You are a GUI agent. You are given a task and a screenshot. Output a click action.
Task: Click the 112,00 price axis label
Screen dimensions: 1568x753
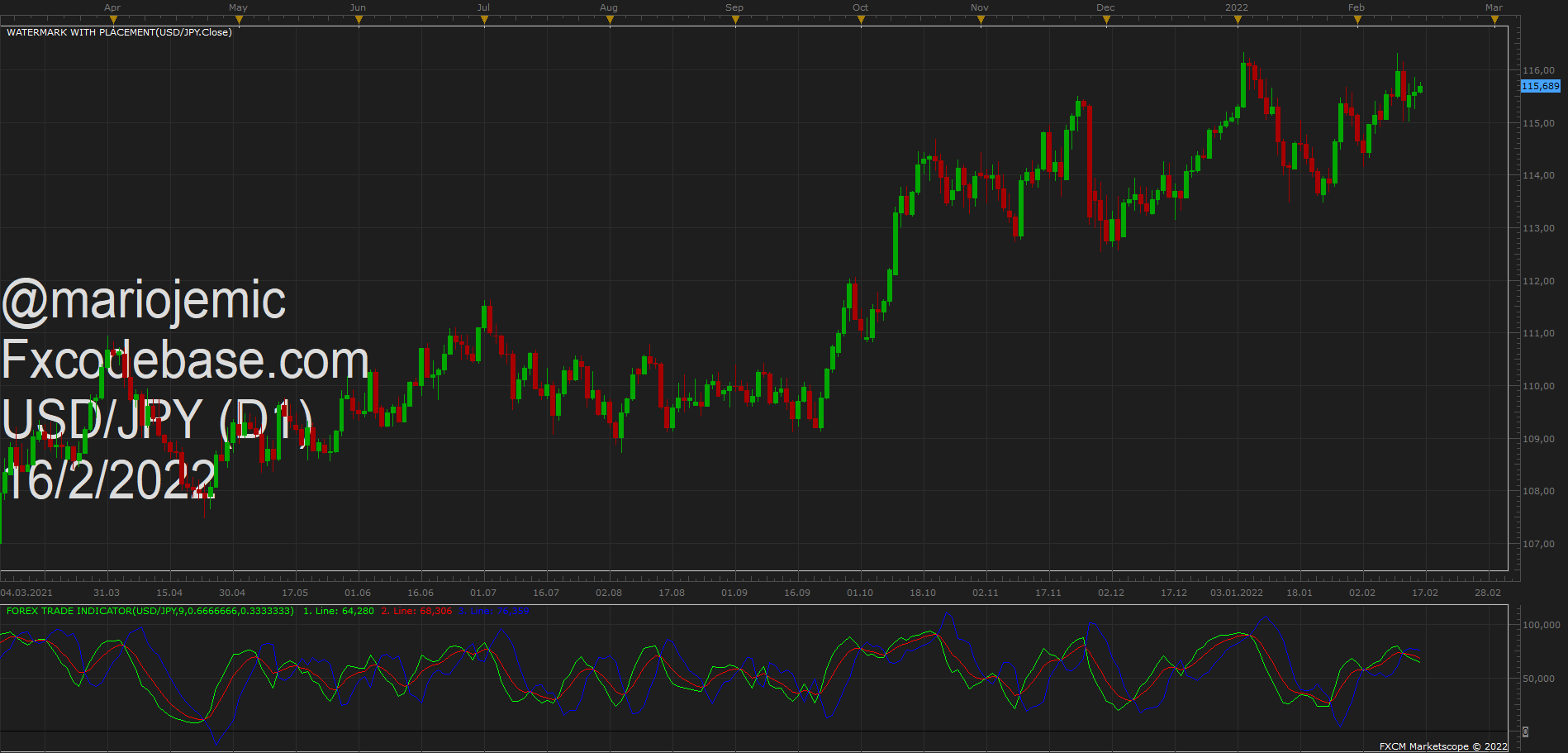tap(1539, 281)
